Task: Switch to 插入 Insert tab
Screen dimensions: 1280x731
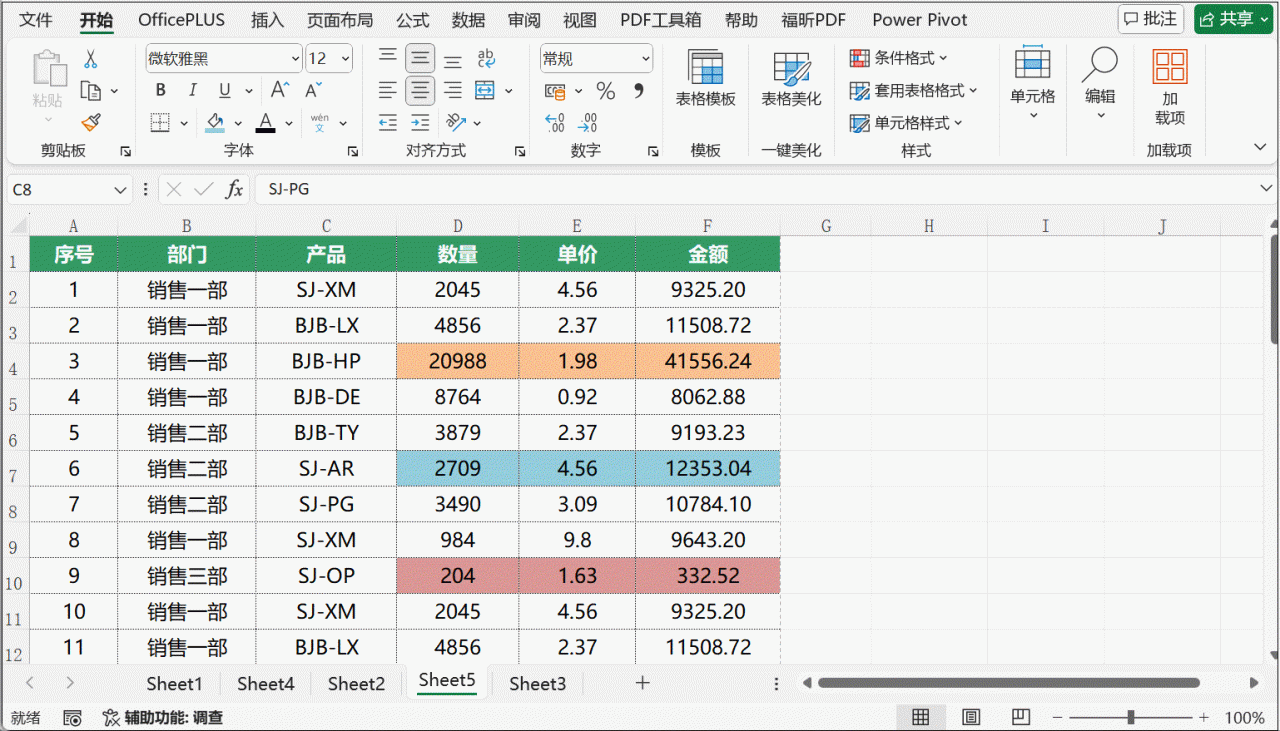Action: click(x=267, y=20)
